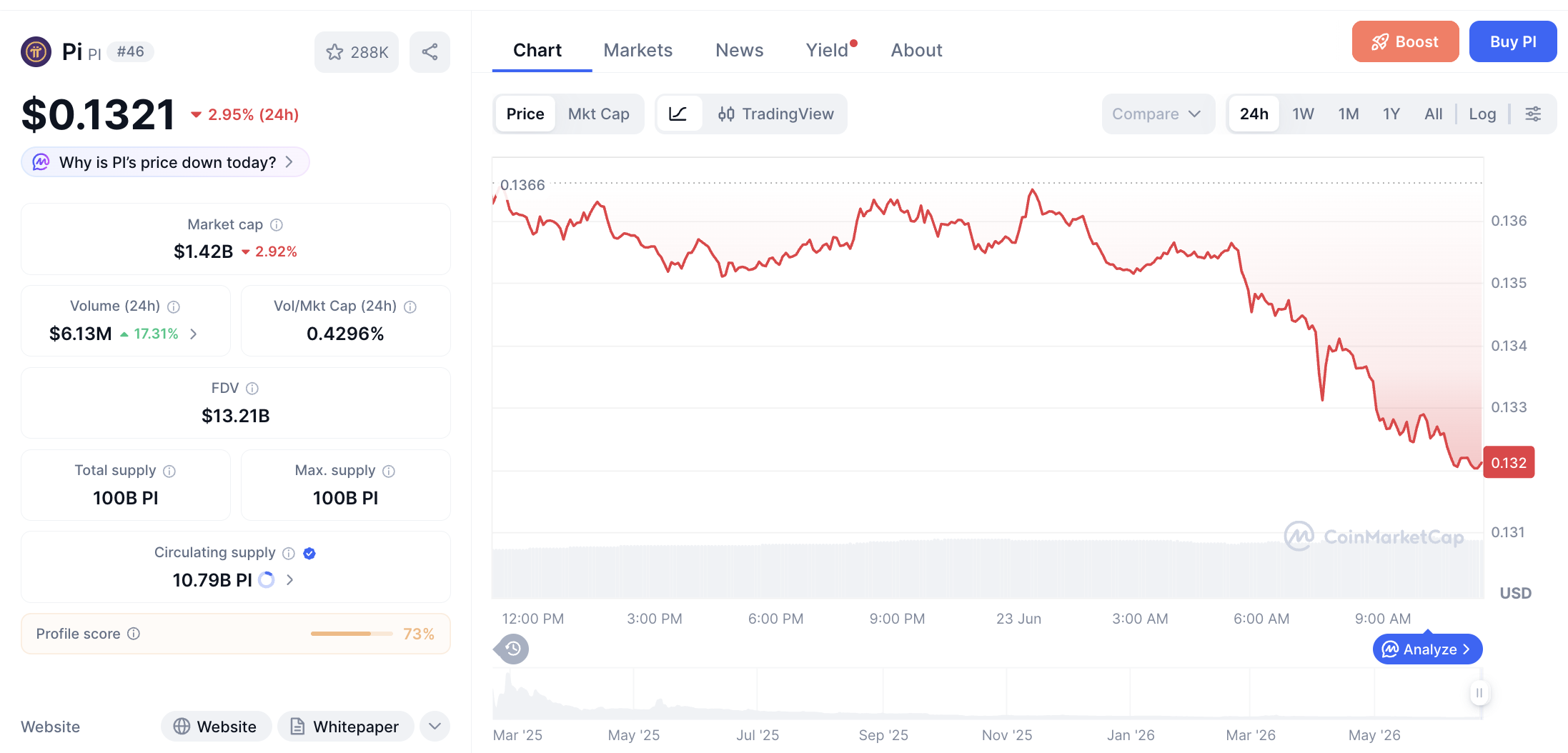Click the FDV info icon
The width and height of the screenshot is (1568, 753).
(252, 389)
